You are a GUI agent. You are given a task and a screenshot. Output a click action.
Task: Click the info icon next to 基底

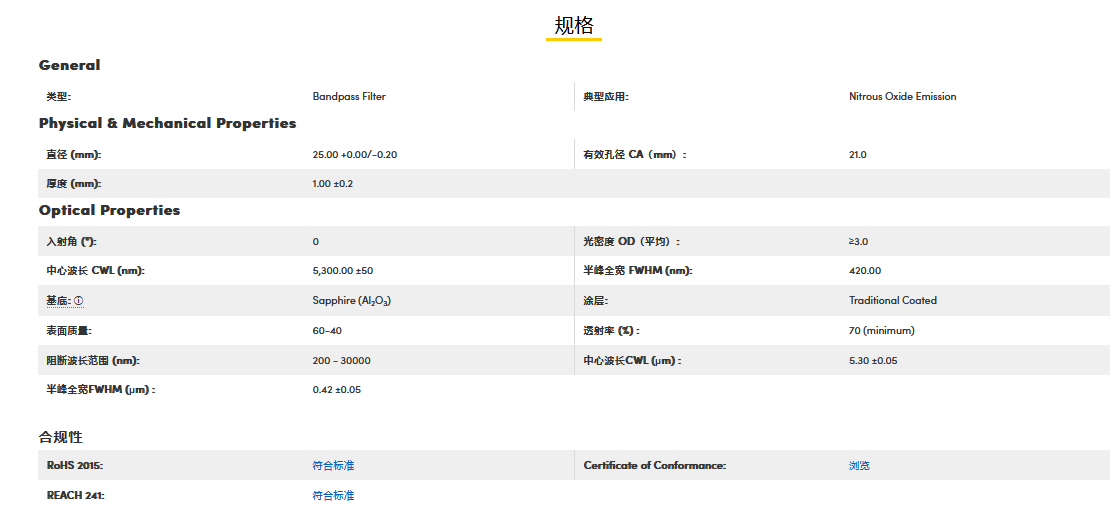coord(79,301)
